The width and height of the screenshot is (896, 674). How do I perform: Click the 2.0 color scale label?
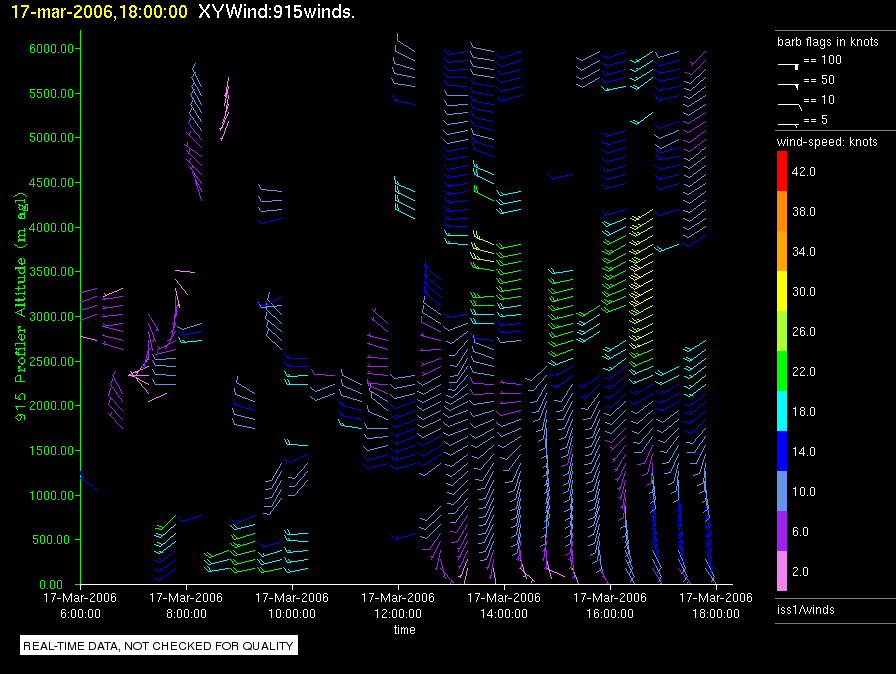(800, 571)
